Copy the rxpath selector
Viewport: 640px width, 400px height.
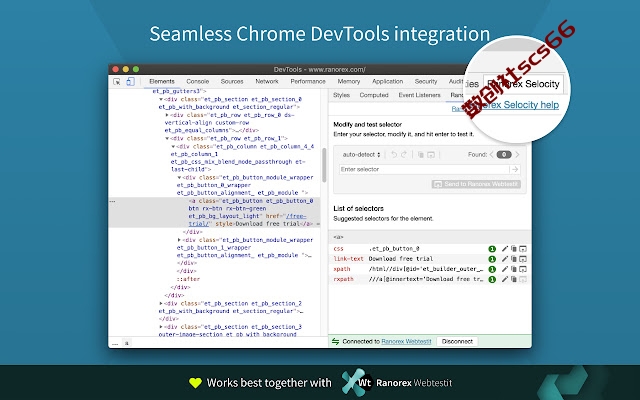(x=514, y=279)
